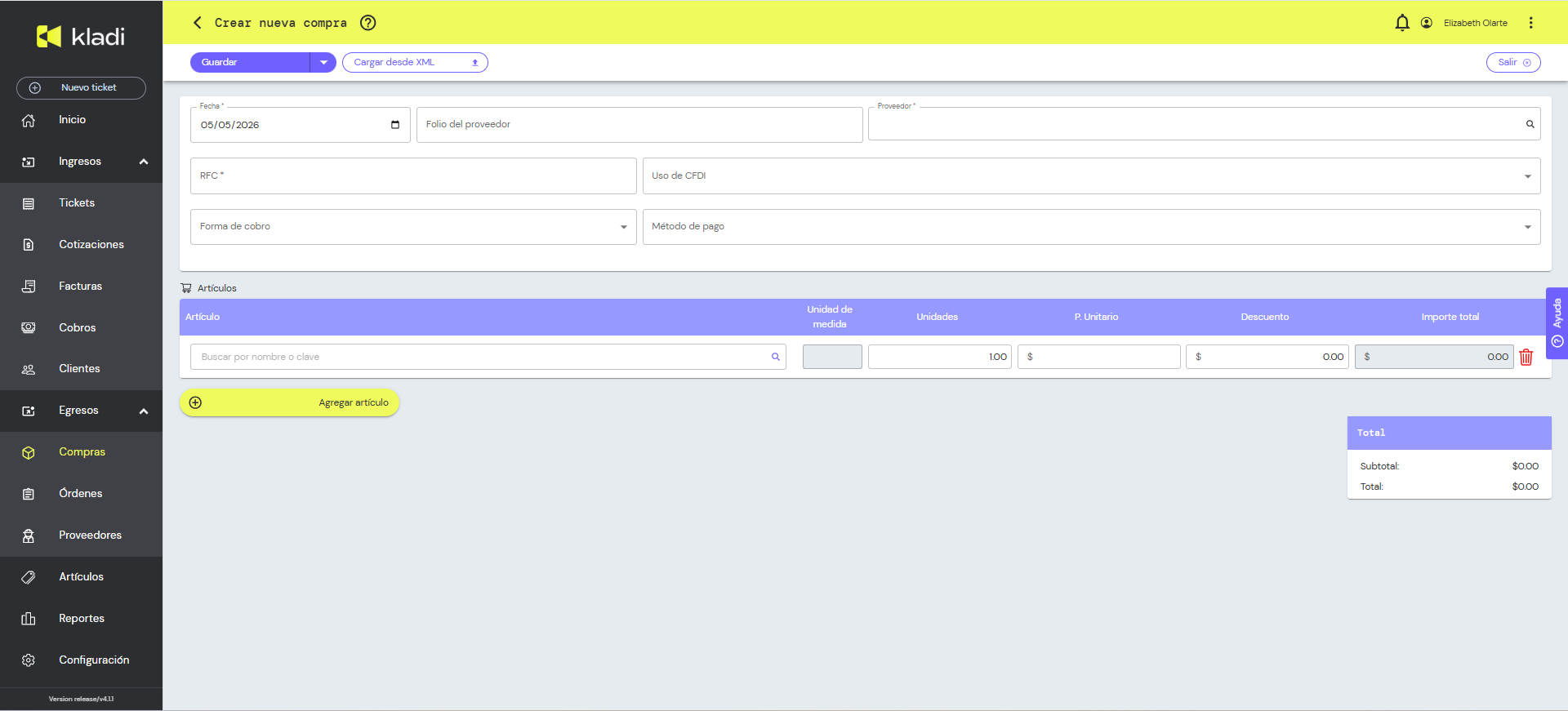1568x711 pixels.
Task: Click the Salir button
Action: (x=1513, y=62)
